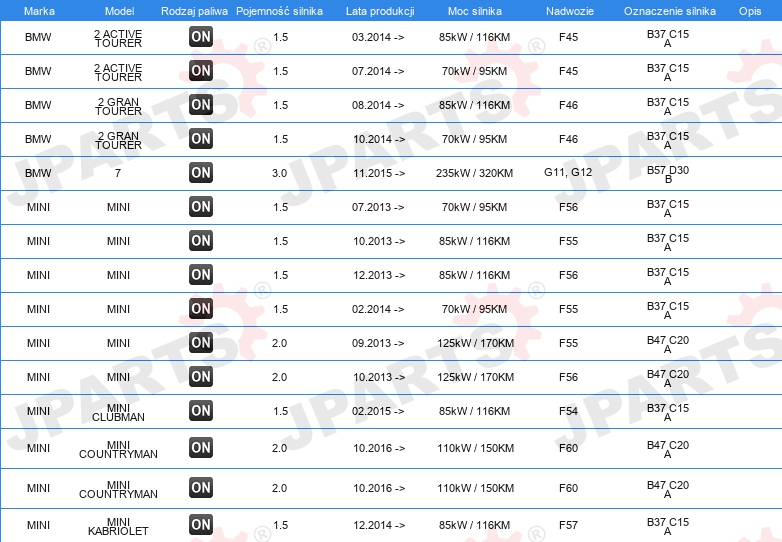The width and height of the screenshot is (782, 542).
Task: Click the ON icon in the BMW 7 row
Action: point(201,173)
